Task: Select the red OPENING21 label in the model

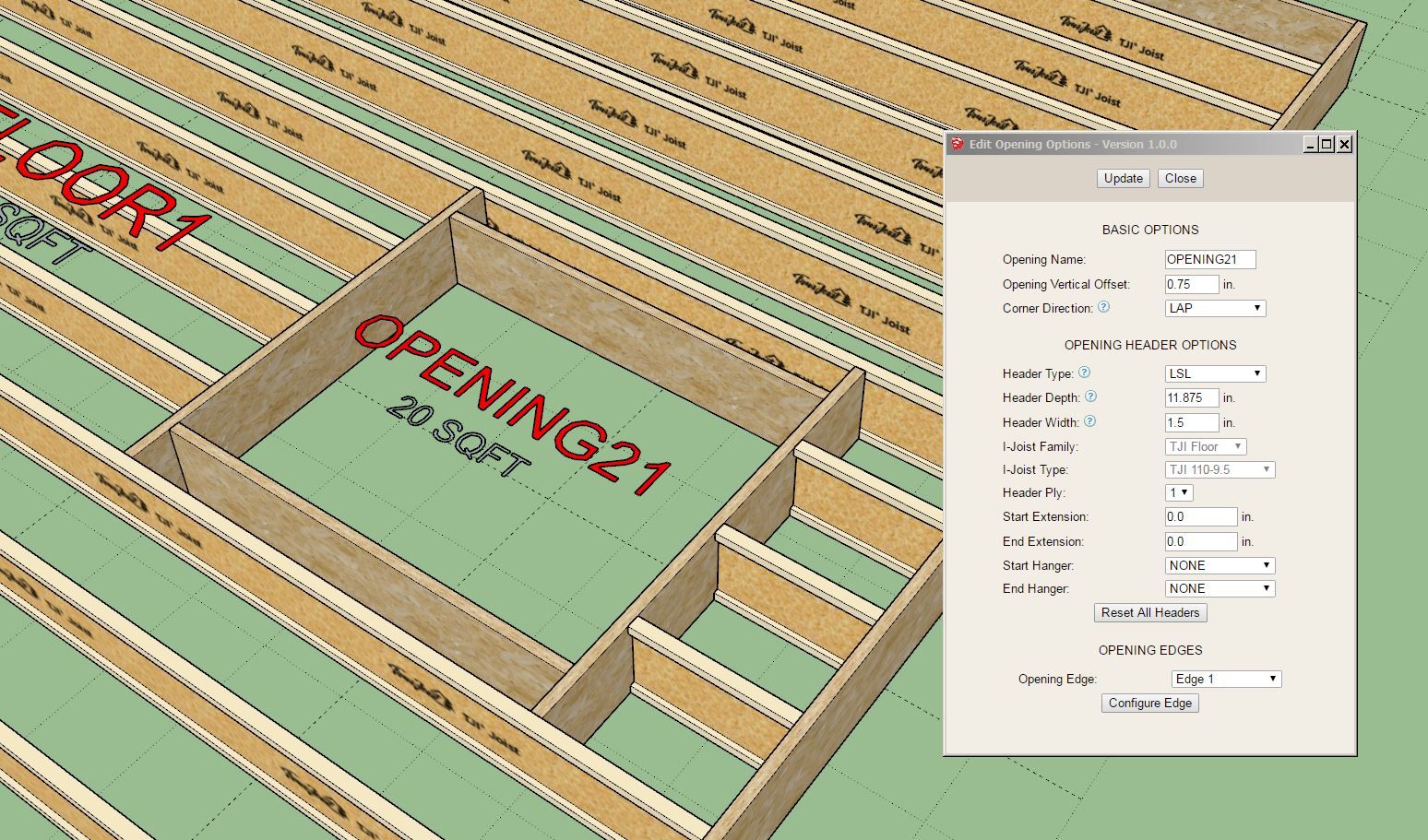Action: pos(512,404)
